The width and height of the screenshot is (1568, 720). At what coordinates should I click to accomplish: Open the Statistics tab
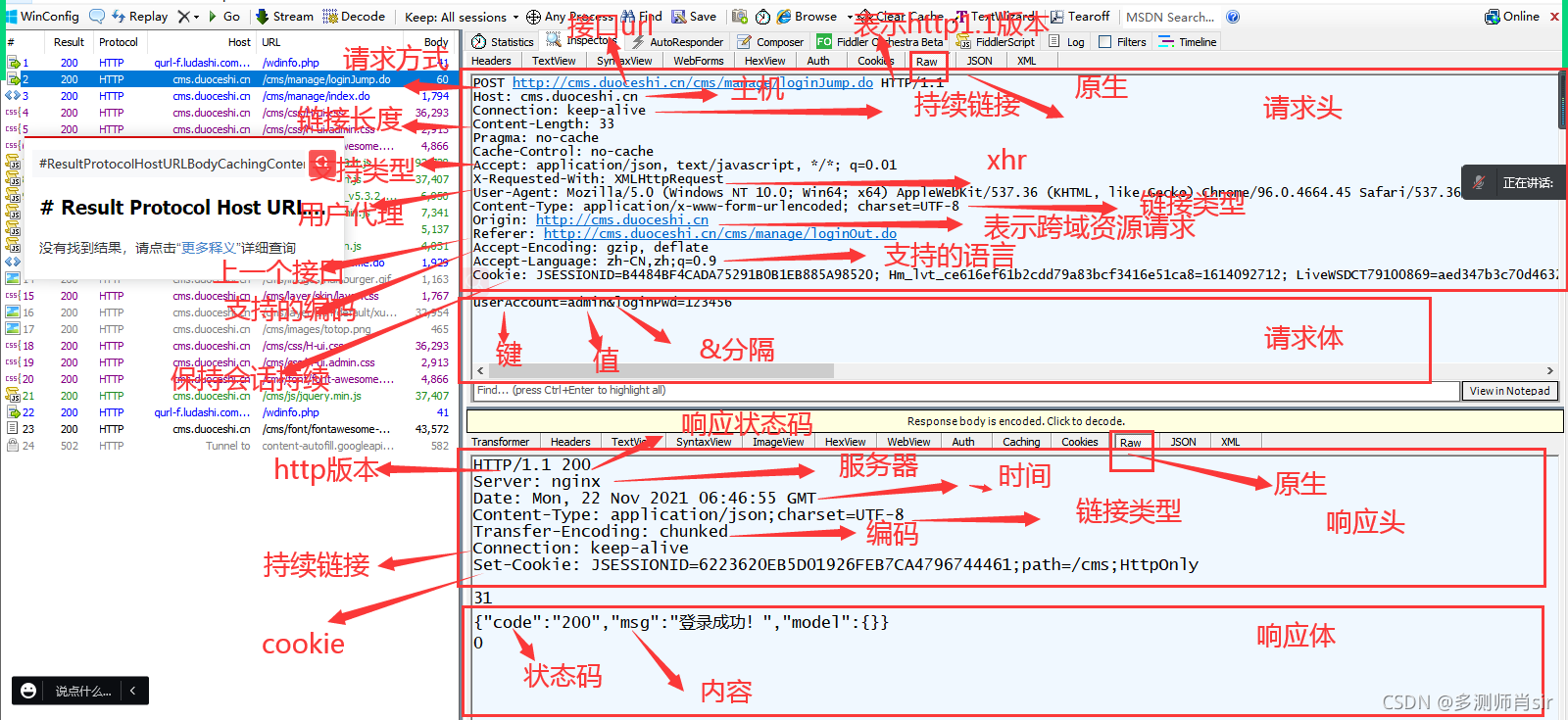[x=503, y=42]
